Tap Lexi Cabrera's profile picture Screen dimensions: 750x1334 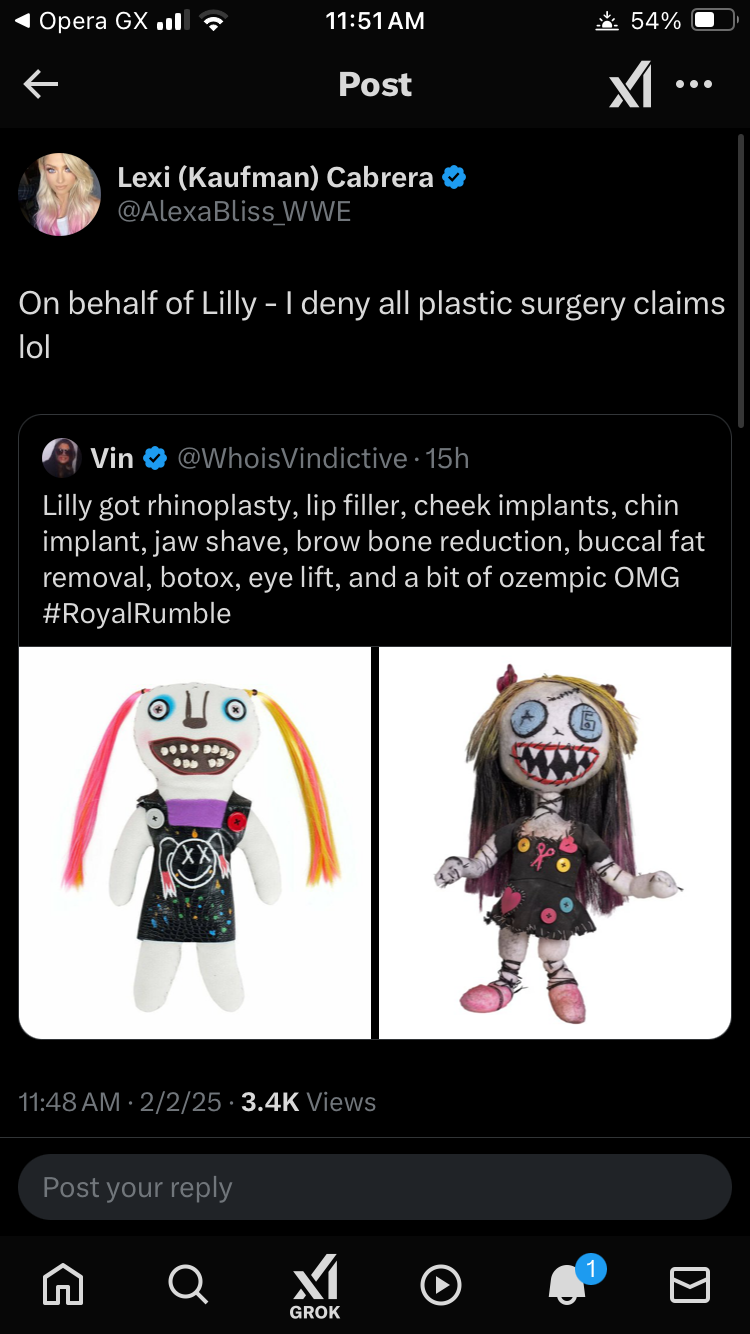(x=60, y=194)
